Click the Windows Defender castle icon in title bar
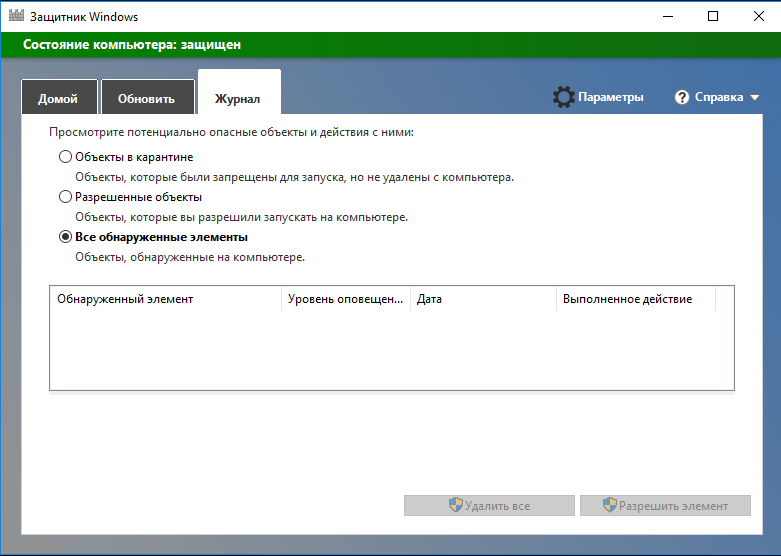Image resolution: width=781 pixels, height=556 pixels. (16, 15)
